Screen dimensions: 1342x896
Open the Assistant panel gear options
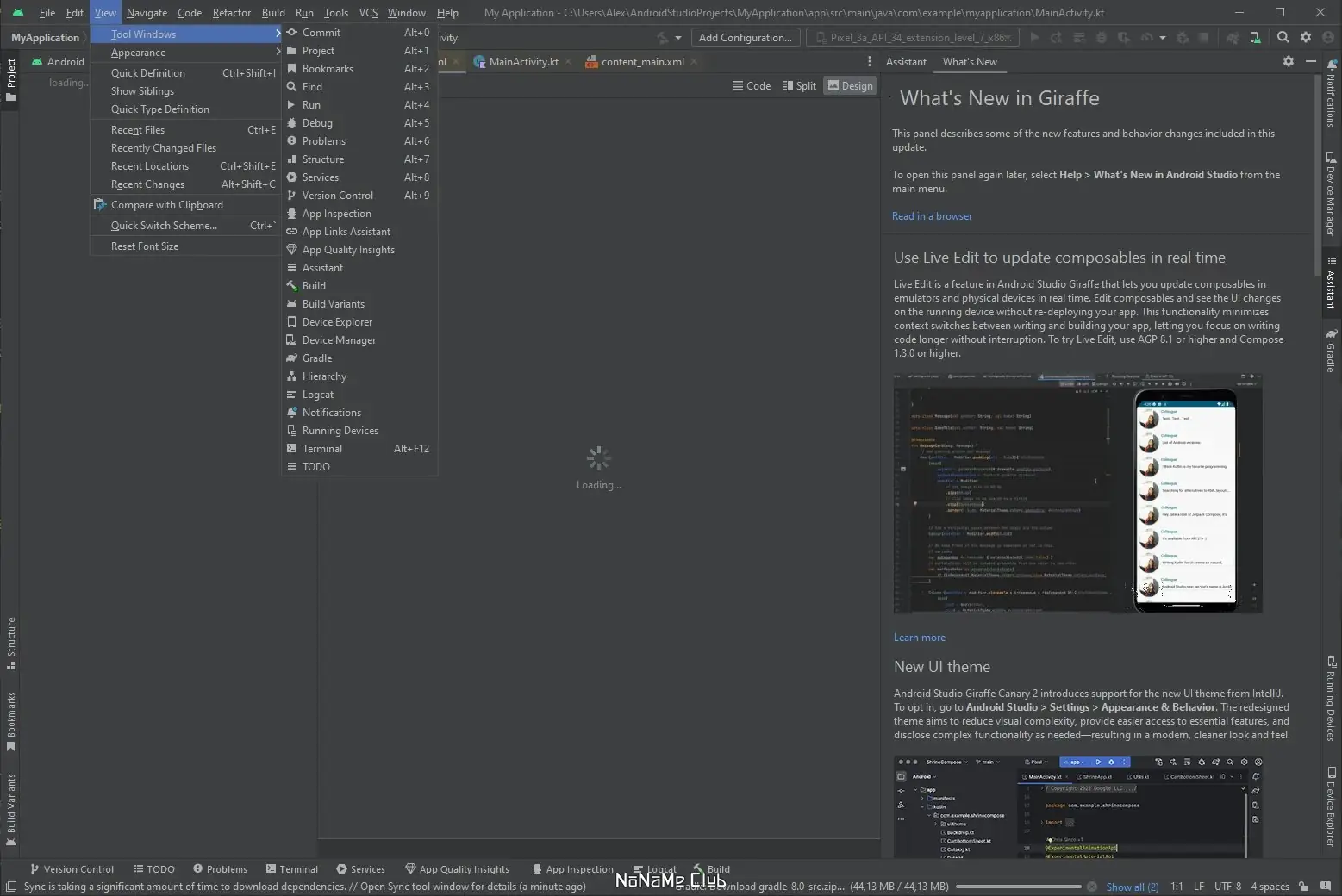coord(1289,61)
